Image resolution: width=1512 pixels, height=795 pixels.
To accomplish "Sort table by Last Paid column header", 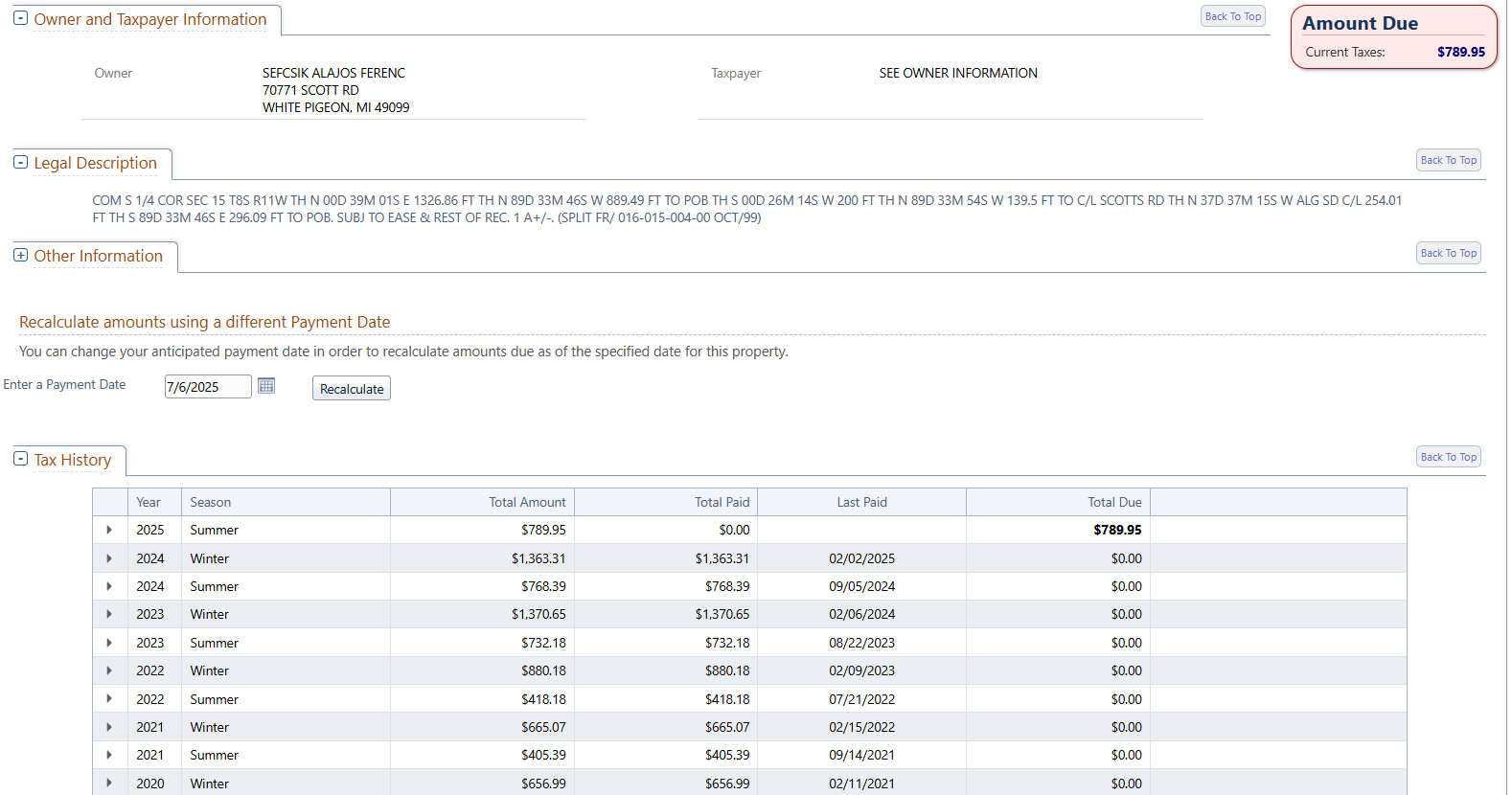I will click(x=861, y=502).
